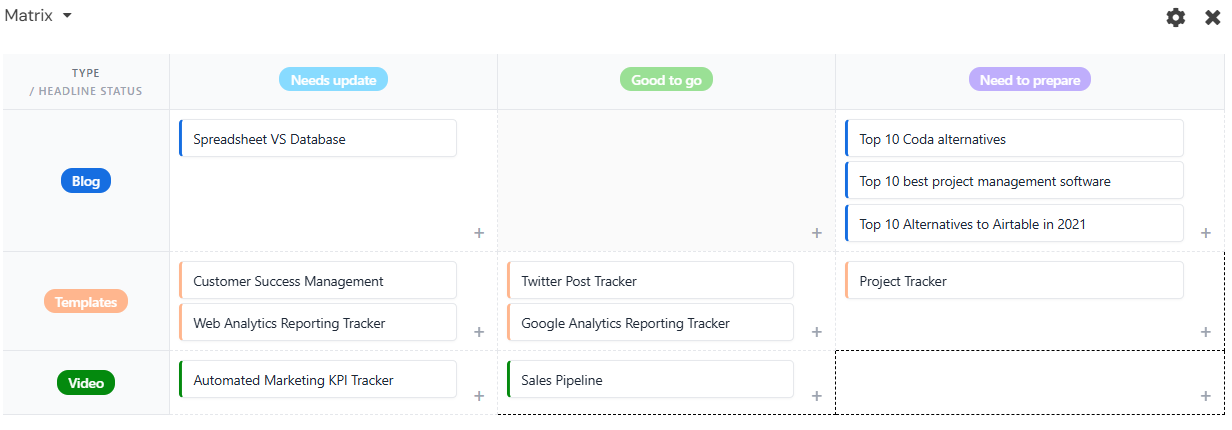The image size is (1232, 430).
Task: Click the Templates type tag
Action: coord(86,302)
